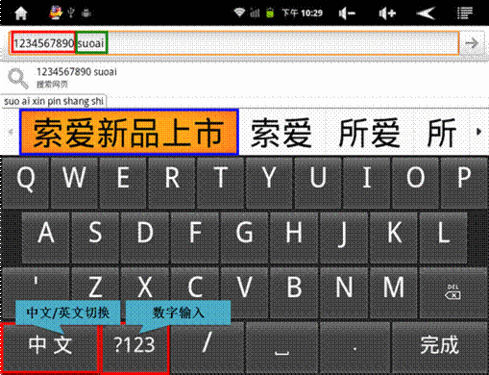Tap the G key
Screen dimensions: 489x375
click(x=244, y=238)
